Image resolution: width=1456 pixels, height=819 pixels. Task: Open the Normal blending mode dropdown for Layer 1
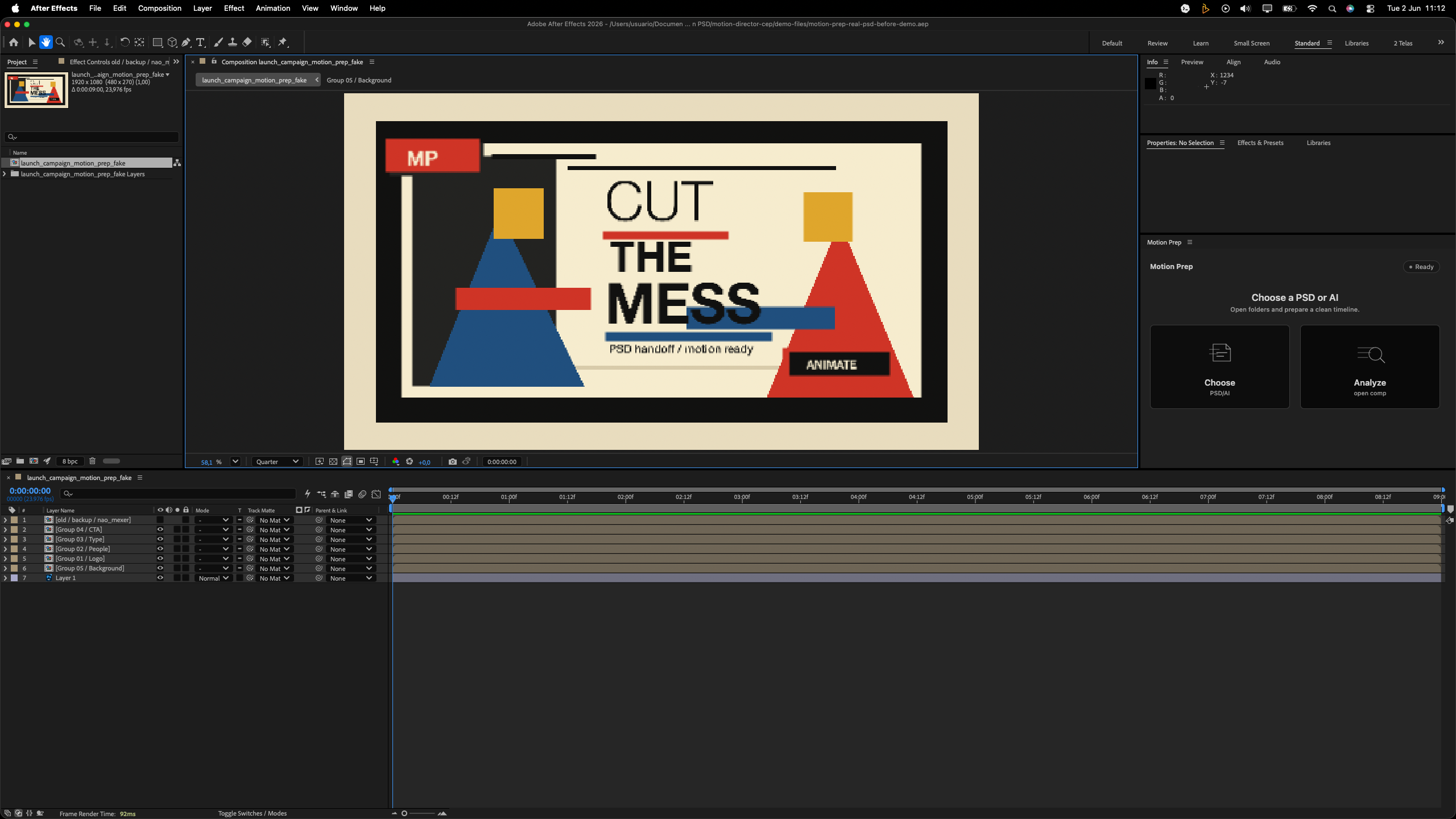[213, 578]
